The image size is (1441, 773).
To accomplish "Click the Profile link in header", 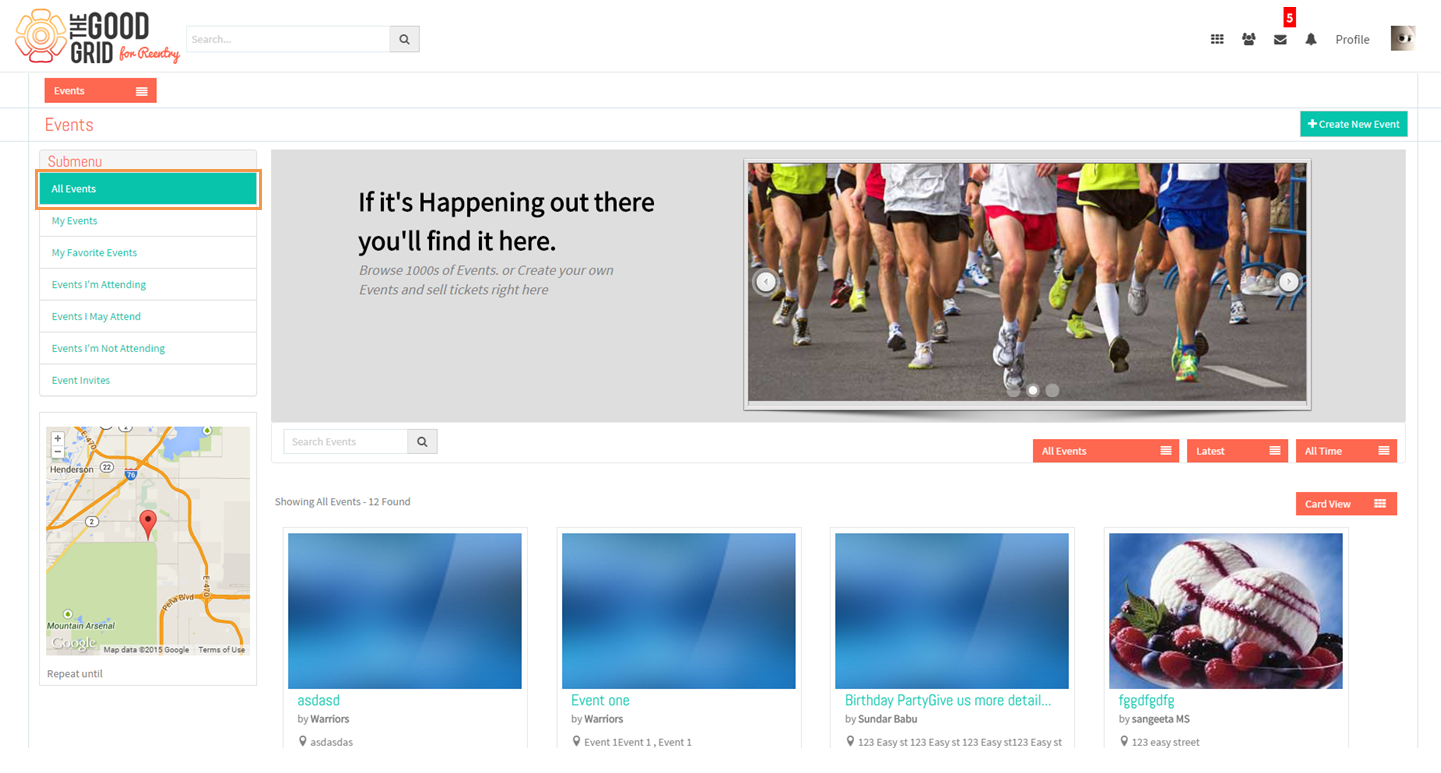I will click(x=1352, y=40).
